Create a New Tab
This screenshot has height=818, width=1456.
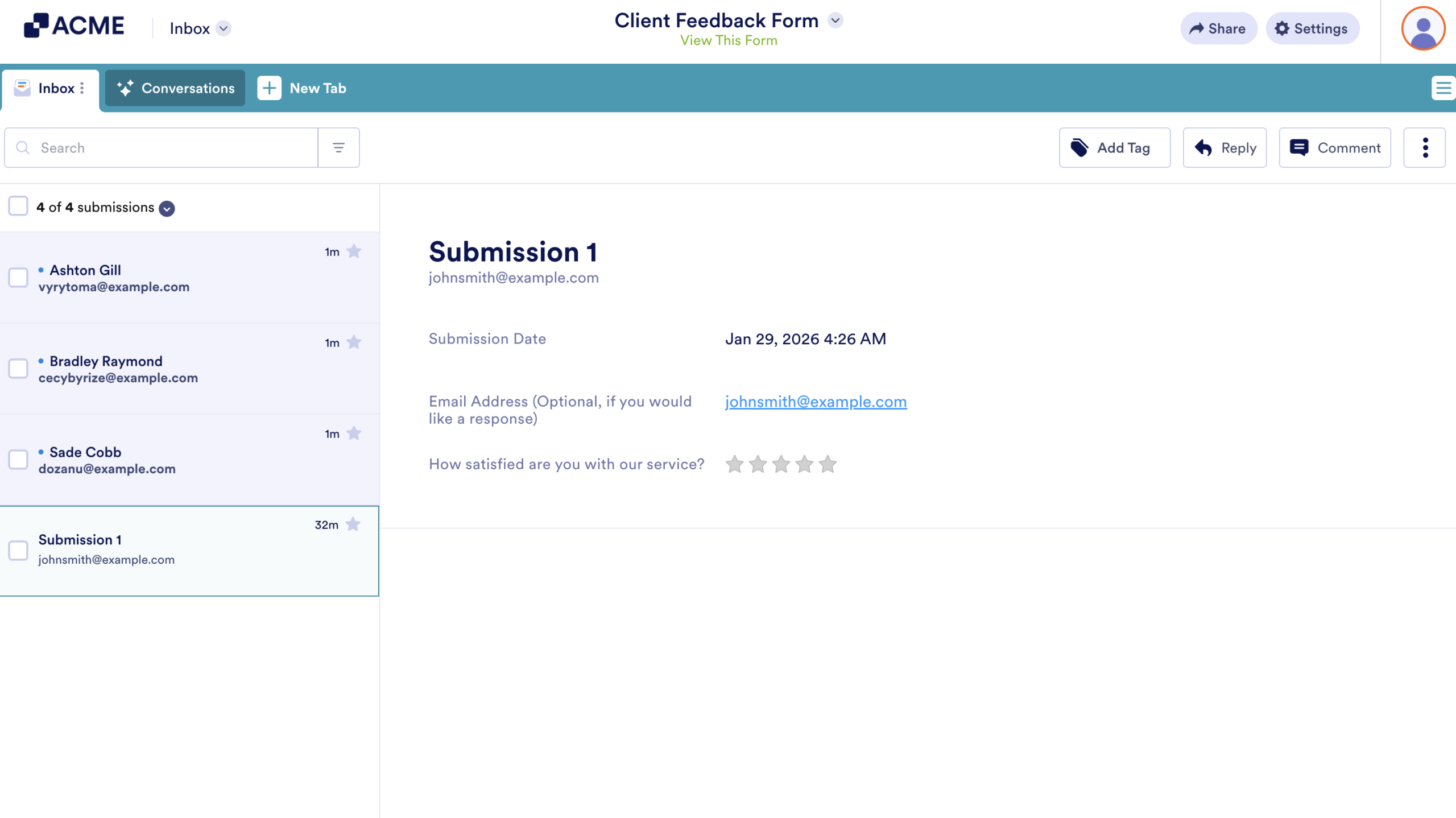click(x=302, y=88)
